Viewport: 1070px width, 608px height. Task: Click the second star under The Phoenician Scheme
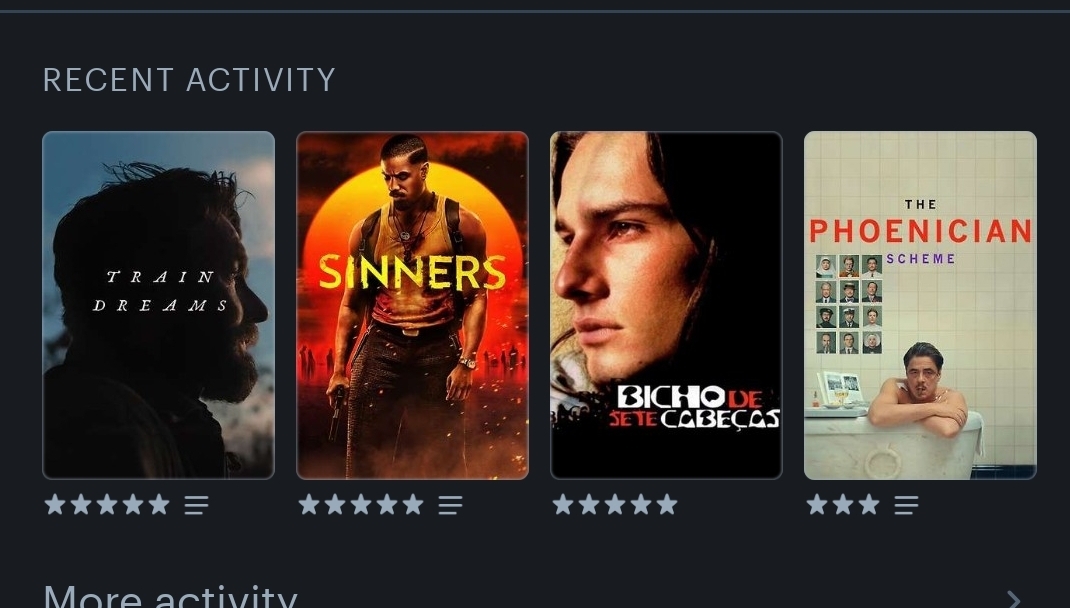pyautogui.click(x=843, y=504)
